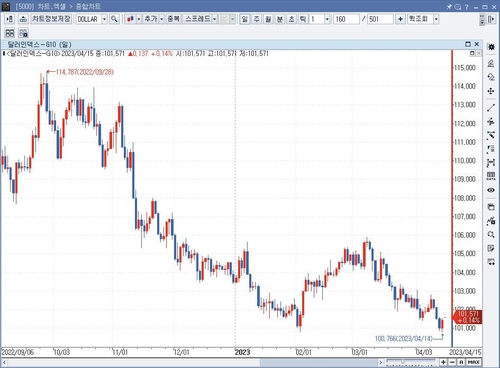Expand the period unit dropdown showing 1
Viewport: 500px width, 368px height.
327,19
